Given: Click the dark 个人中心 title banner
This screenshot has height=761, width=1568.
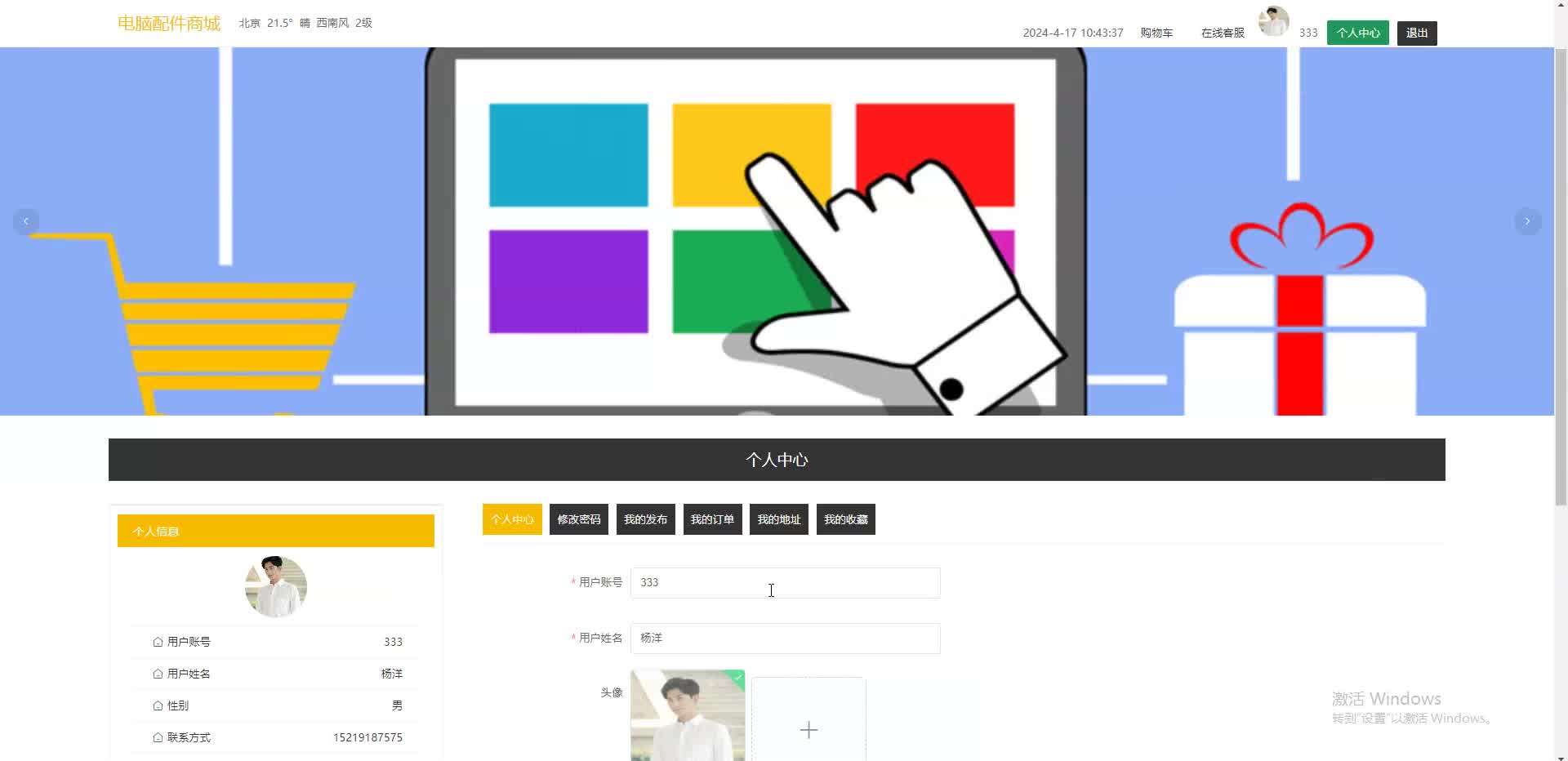Looking at the screenshot, I should 777,460.
